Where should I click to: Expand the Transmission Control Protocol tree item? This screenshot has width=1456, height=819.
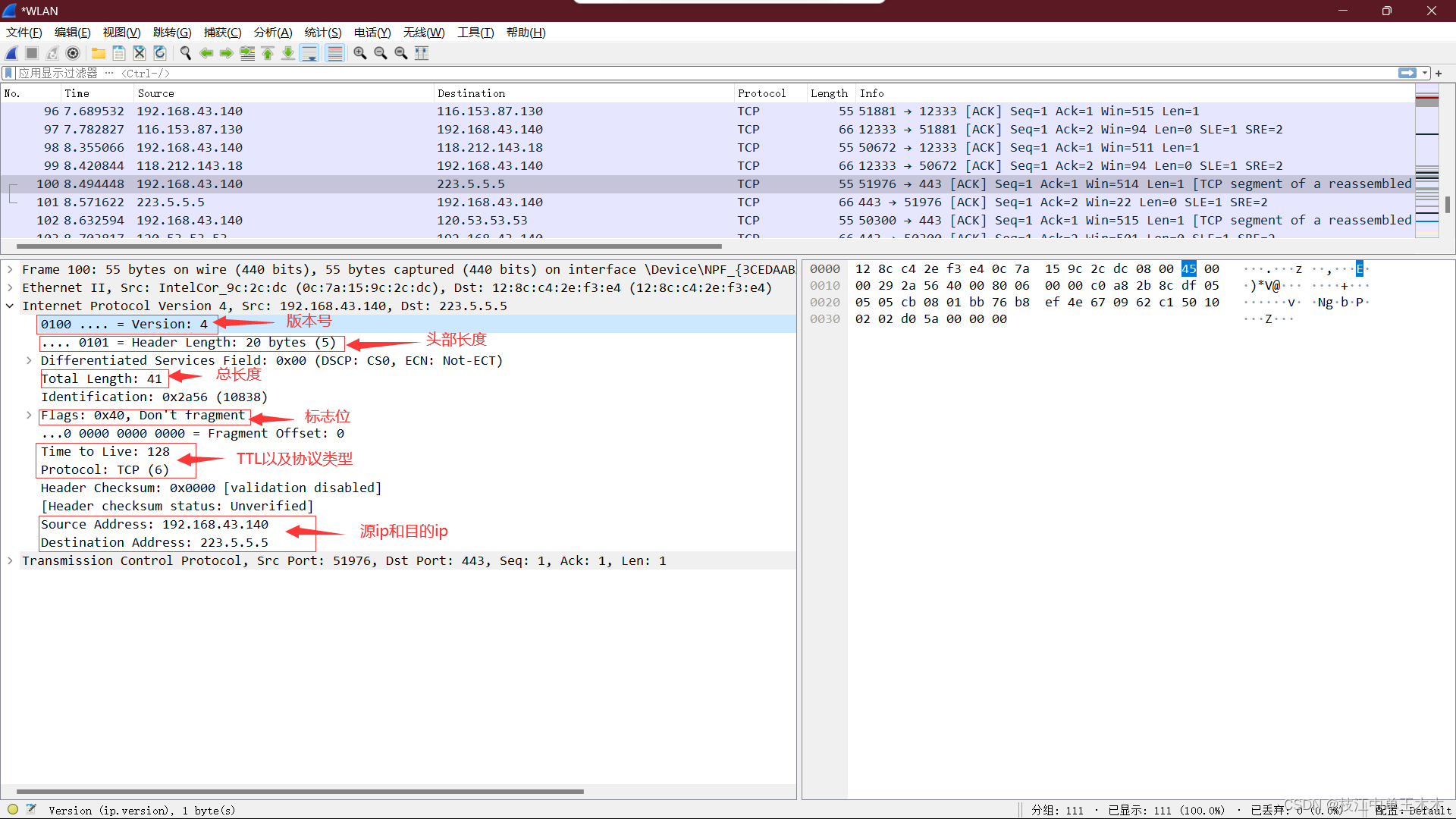13,560
